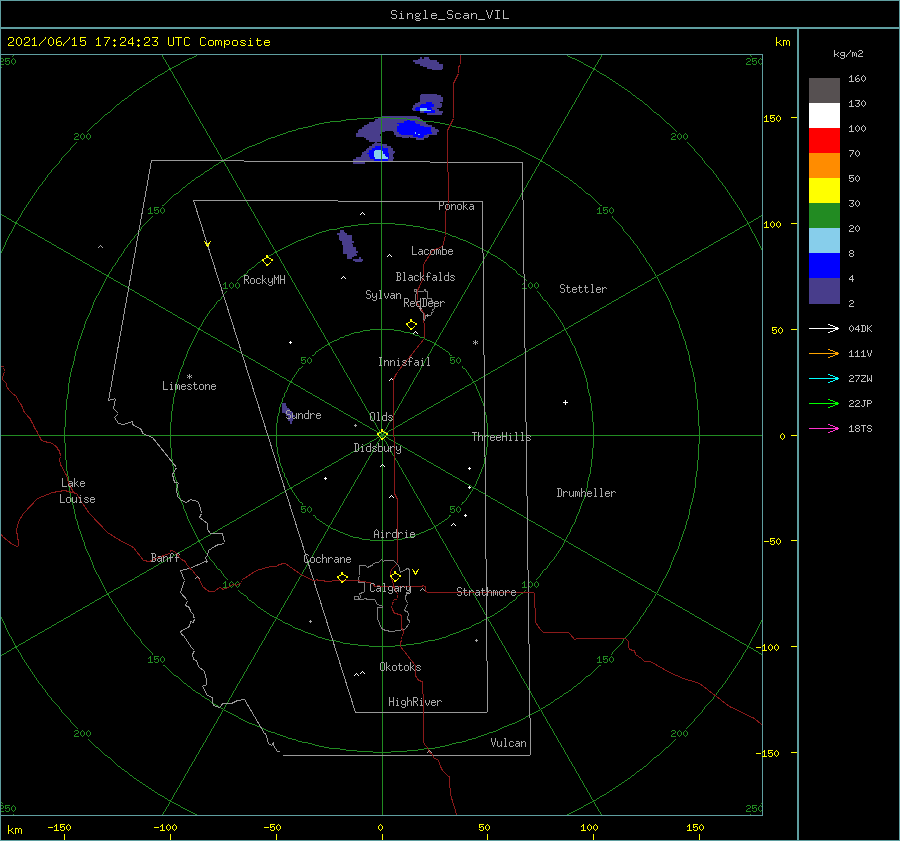This screenshot has height=841, width=900.
Task: Click the Lacombe town label
Action: pos(432,251)
